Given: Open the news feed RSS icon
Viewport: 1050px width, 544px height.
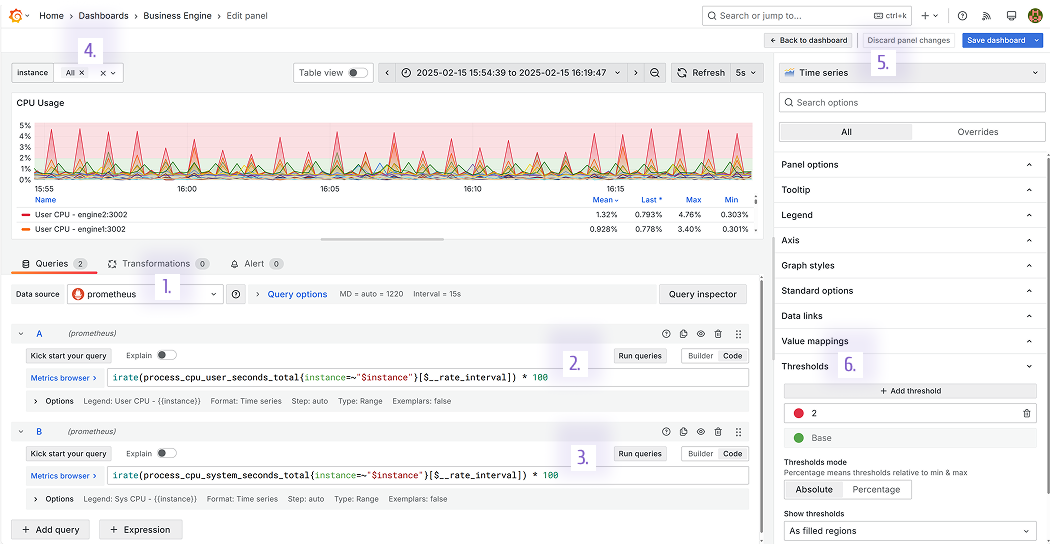Looking at the screenshot, I should (986, 15).
